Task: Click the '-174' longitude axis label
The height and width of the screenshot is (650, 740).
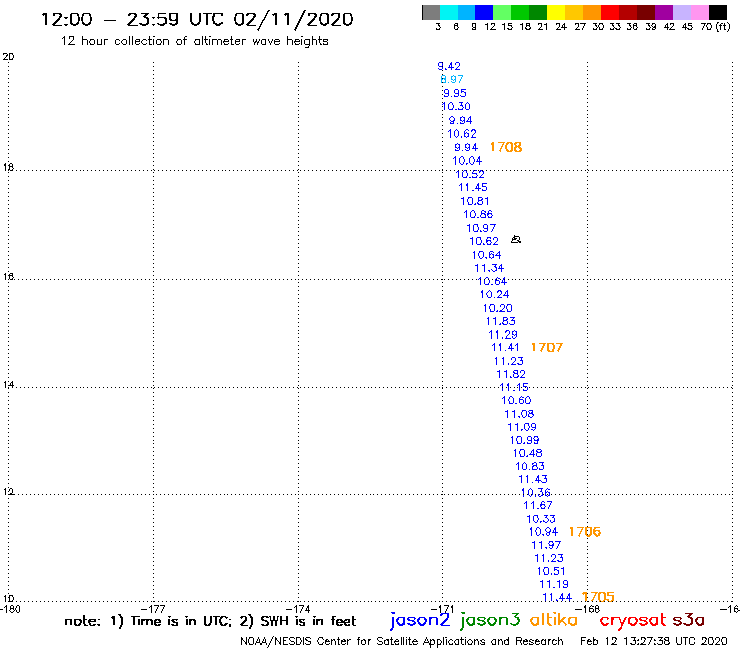Action: point(299,609)
